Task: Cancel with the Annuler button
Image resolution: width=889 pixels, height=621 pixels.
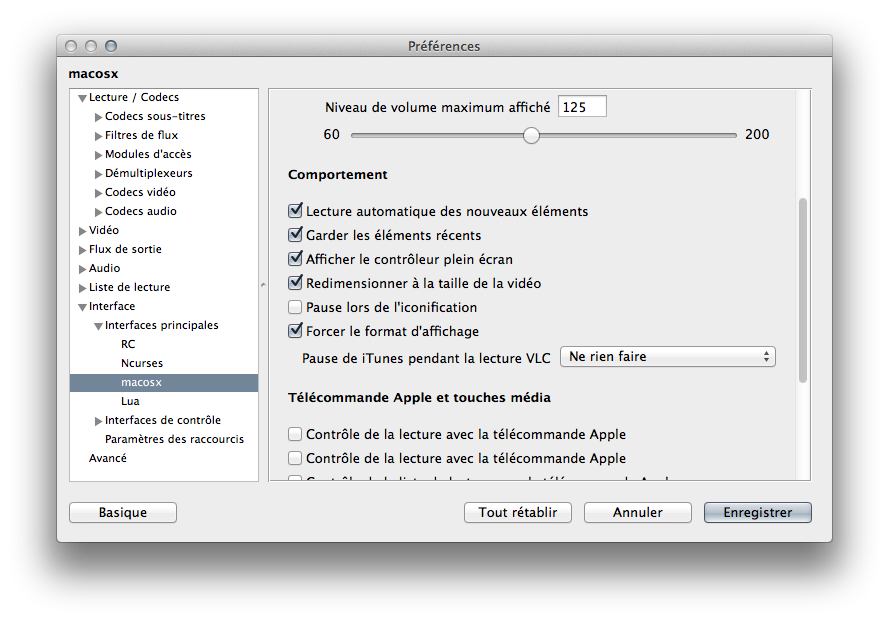Action: click(638, 513)
